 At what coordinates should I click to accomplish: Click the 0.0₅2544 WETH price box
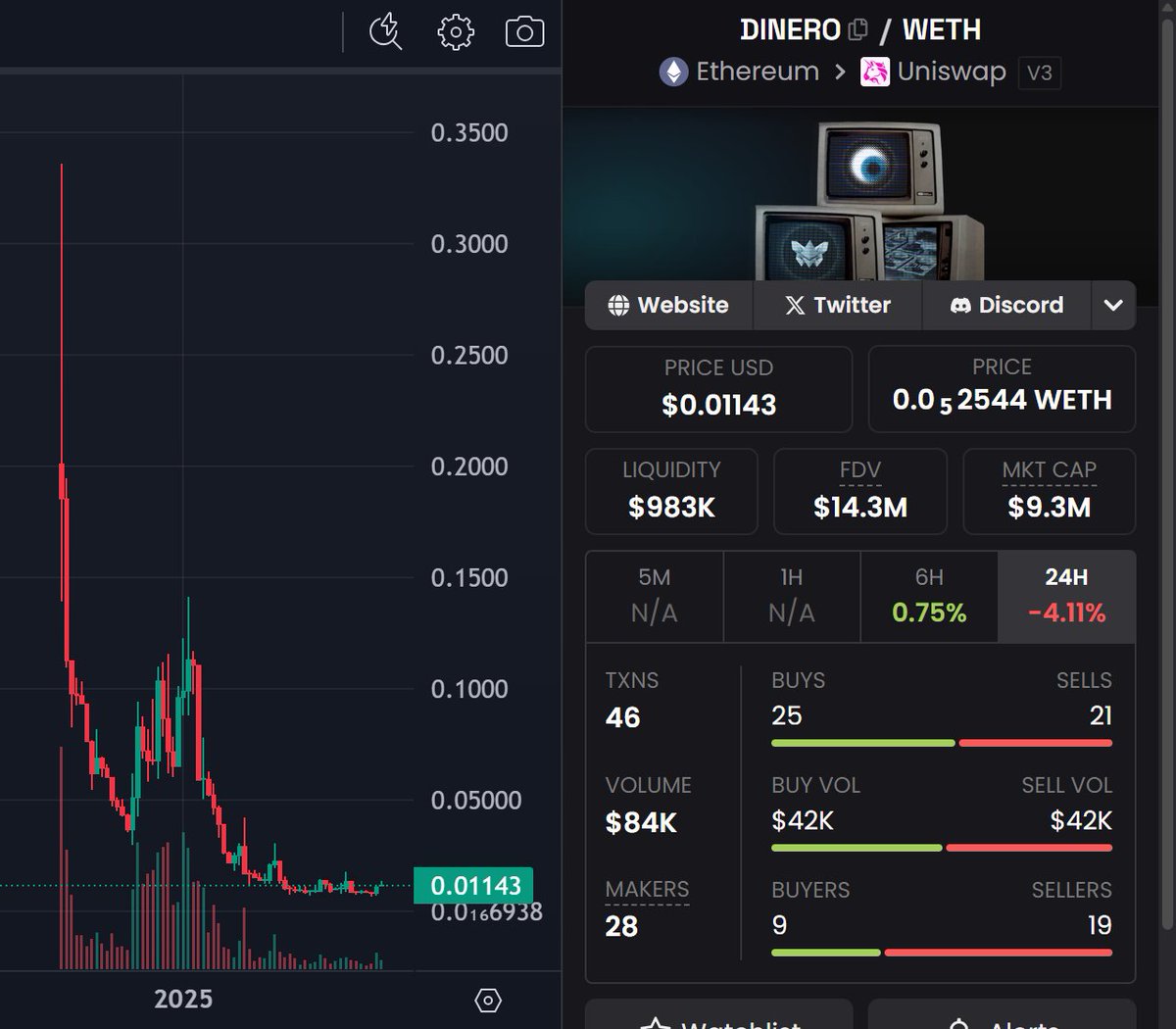point(1002,389)
